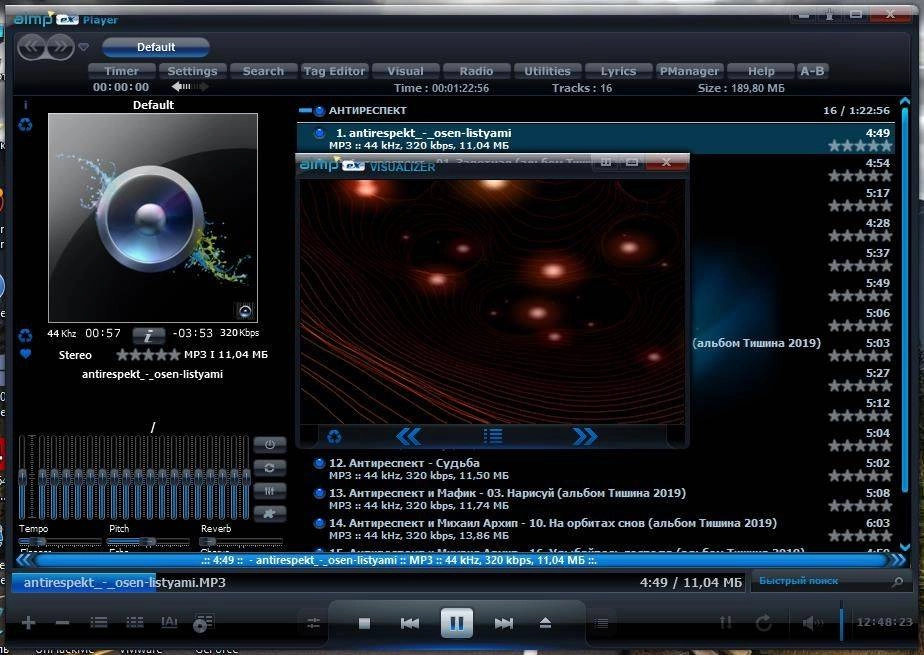This screenshot has width=924, height=655.
Task: Click the equalizer refresh/reset button
Action: click(x=270, y=468)
